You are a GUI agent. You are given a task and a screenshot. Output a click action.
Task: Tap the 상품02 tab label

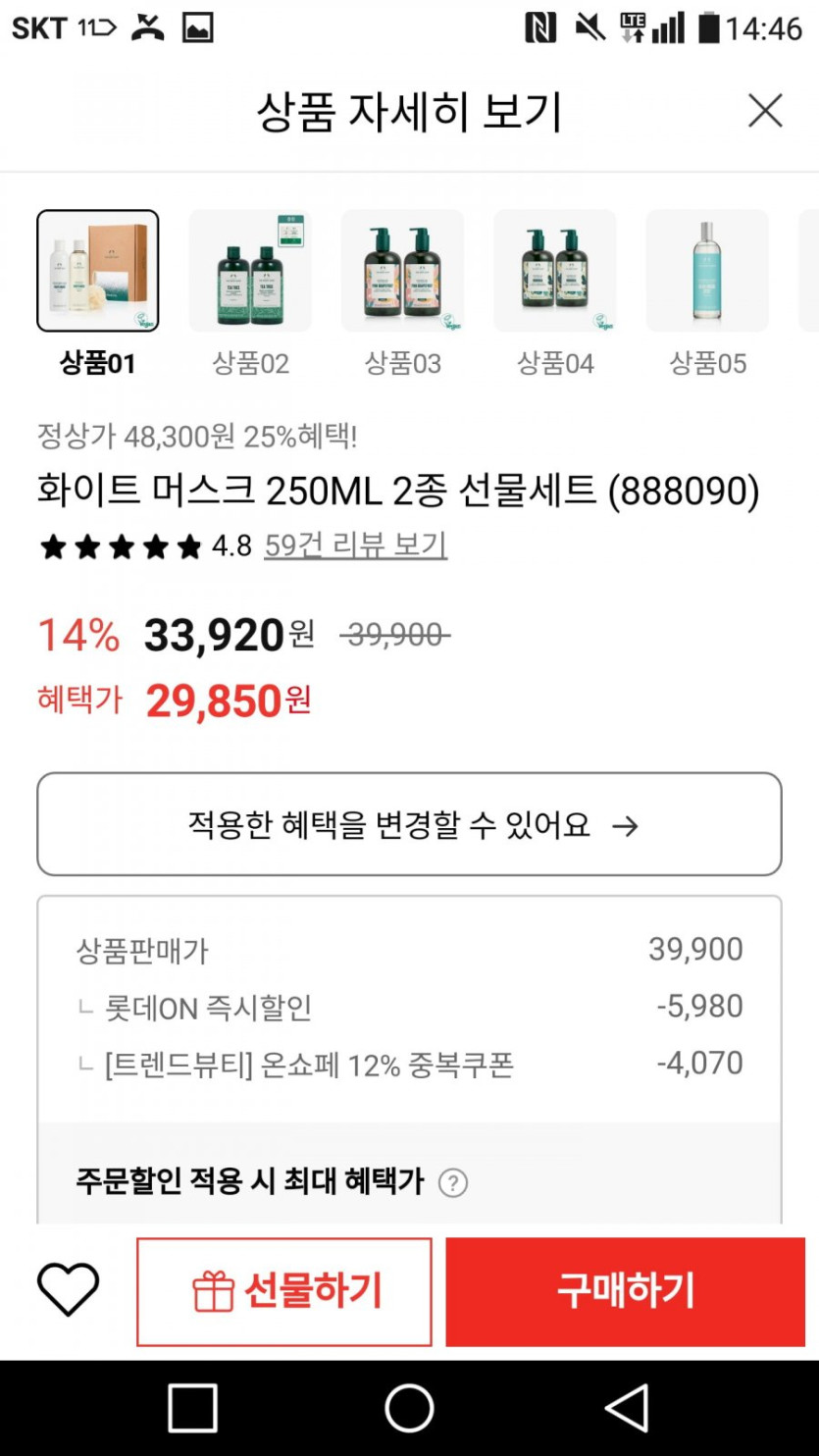250,364
